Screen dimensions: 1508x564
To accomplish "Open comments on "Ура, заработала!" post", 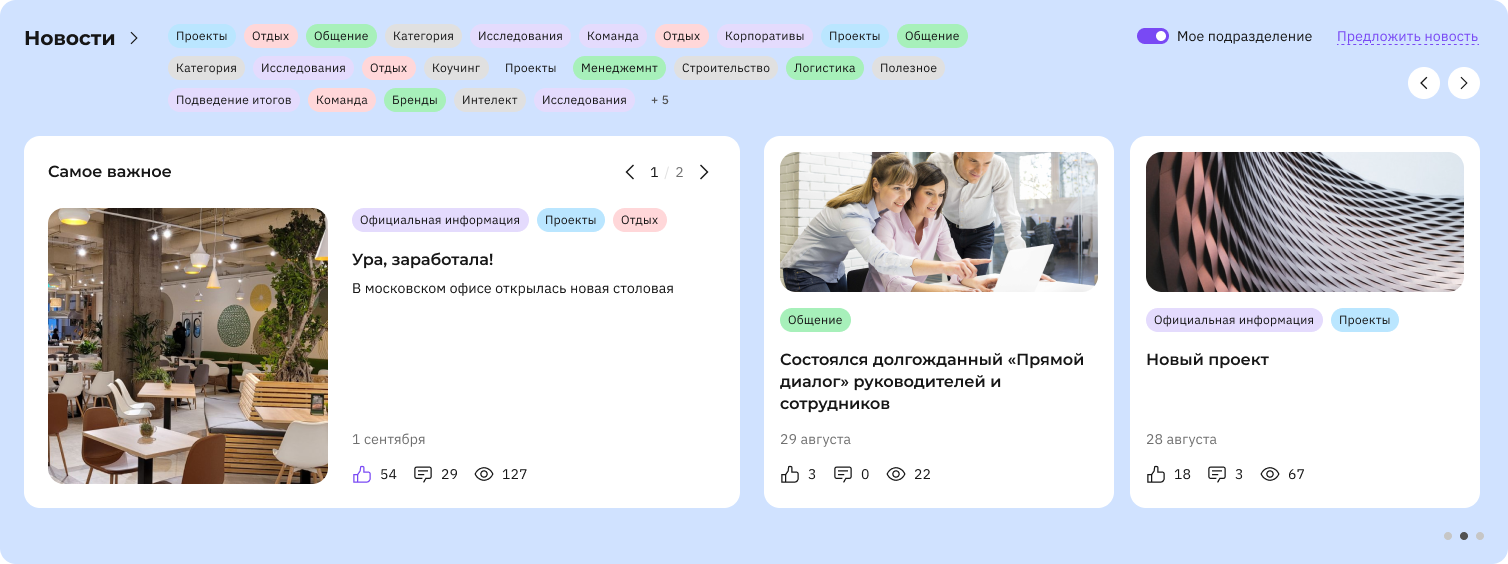I will pyautogui.click(x=423, y=474).
